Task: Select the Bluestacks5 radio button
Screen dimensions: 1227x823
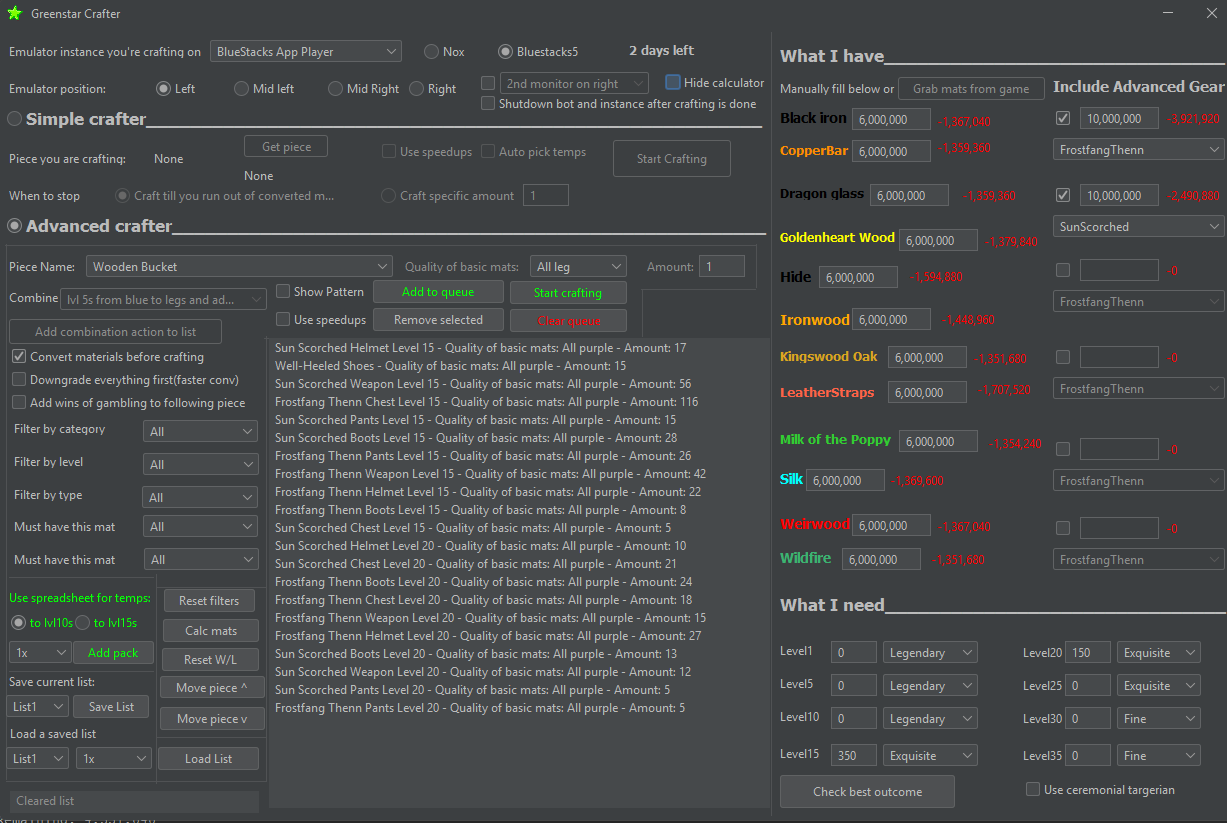Action: [506, 51]
